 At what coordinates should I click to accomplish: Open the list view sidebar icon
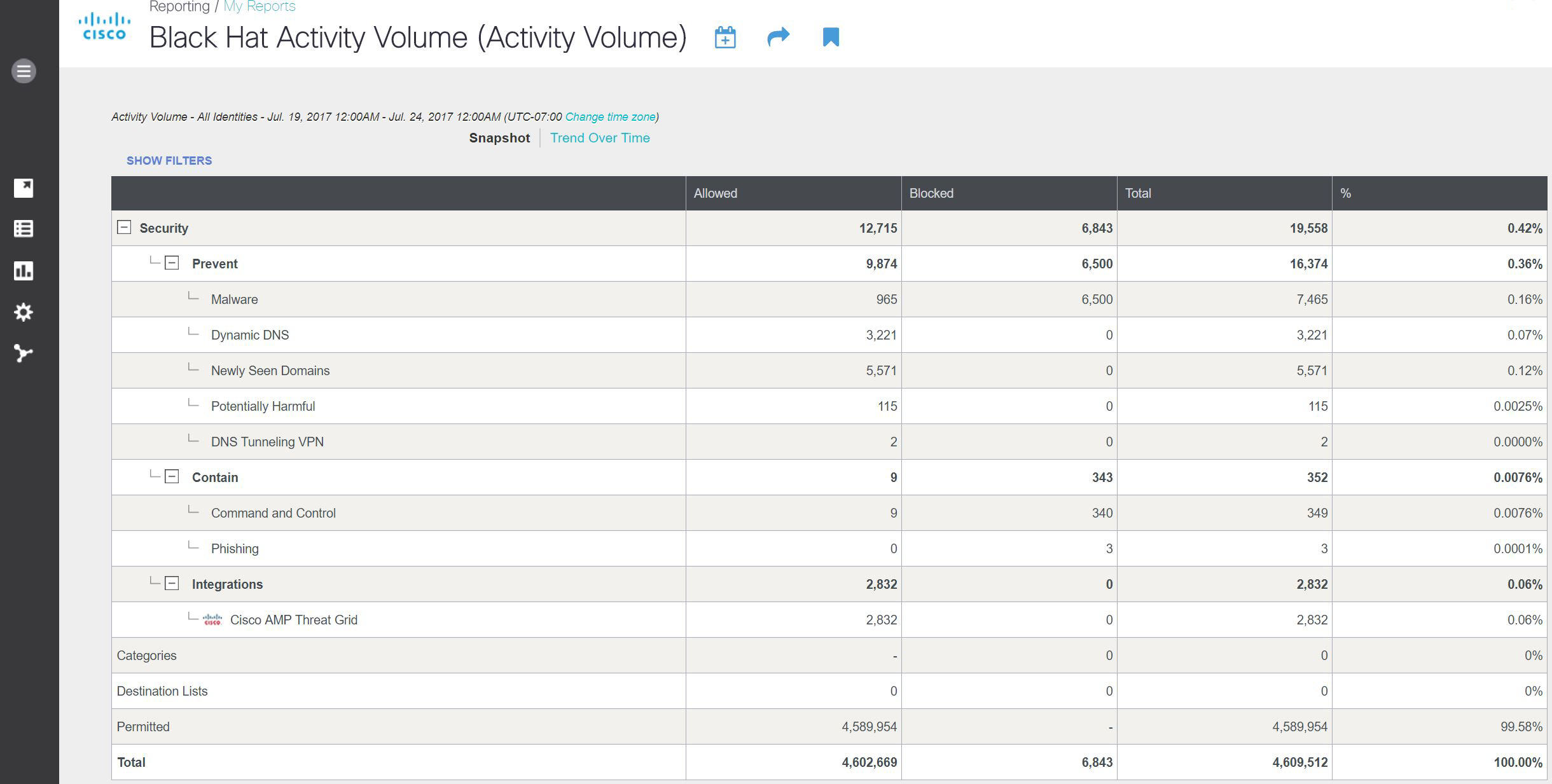[24, 229]
